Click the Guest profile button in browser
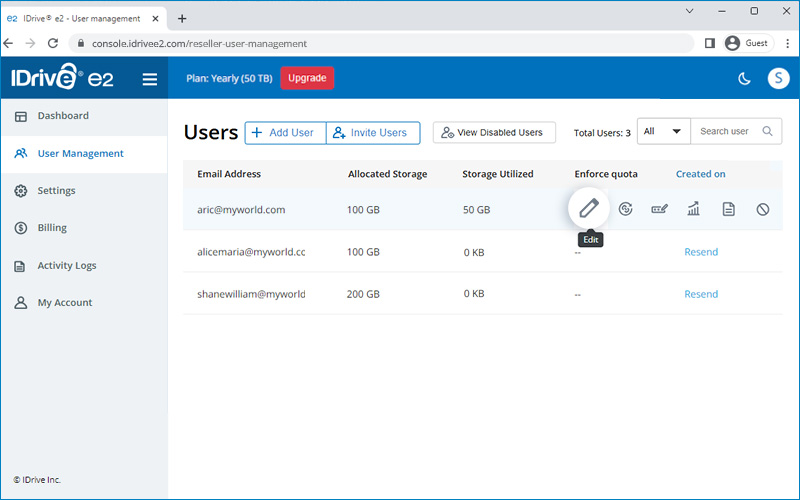800x500 pixels. coord(748,43)
